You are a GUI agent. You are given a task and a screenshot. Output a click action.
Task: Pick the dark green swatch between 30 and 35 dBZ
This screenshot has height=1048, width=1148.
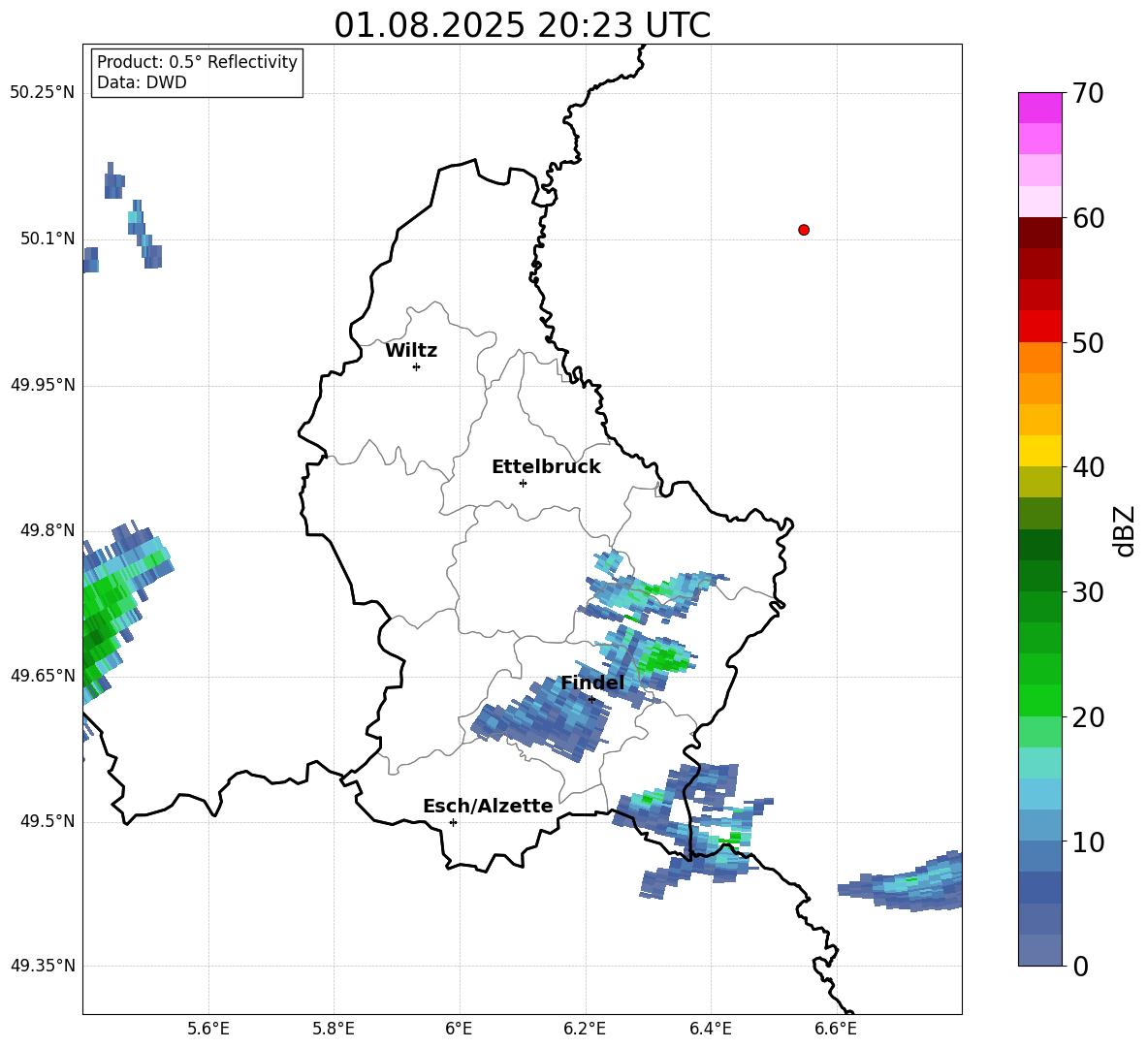[x=1039, y=545]
